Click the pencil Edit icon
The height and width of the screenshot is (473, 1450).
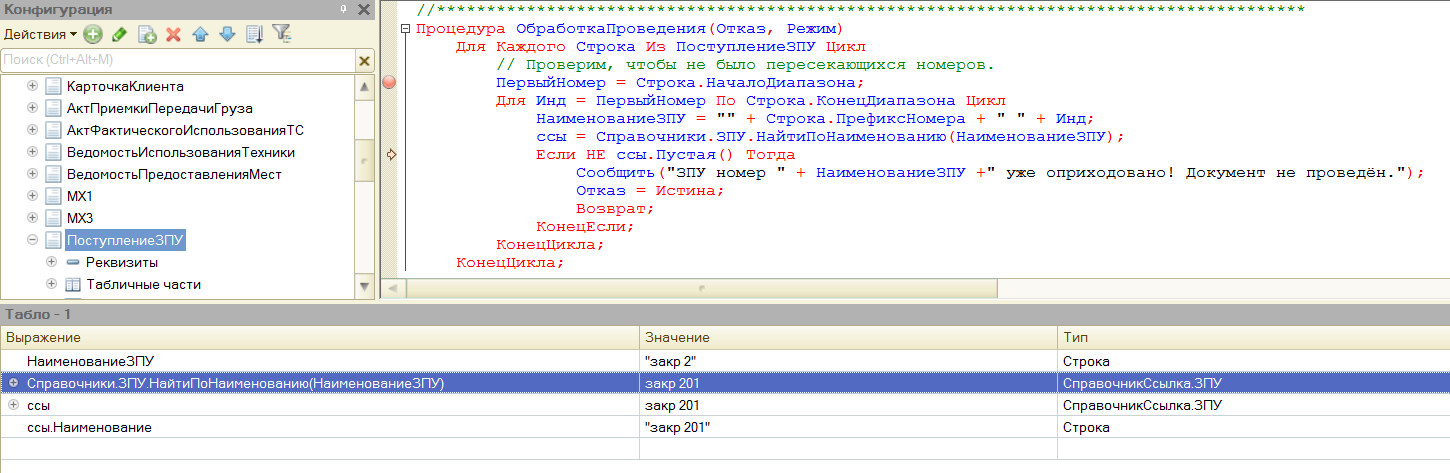coord(120,34)
